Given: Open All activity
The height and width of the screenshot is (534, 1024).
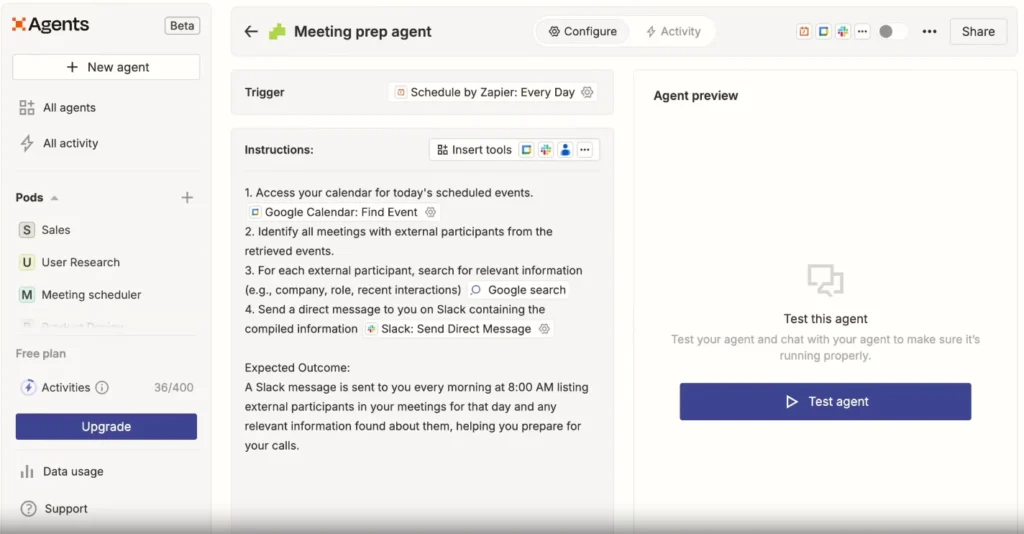Looking at the screenshot, I should 59,143.
